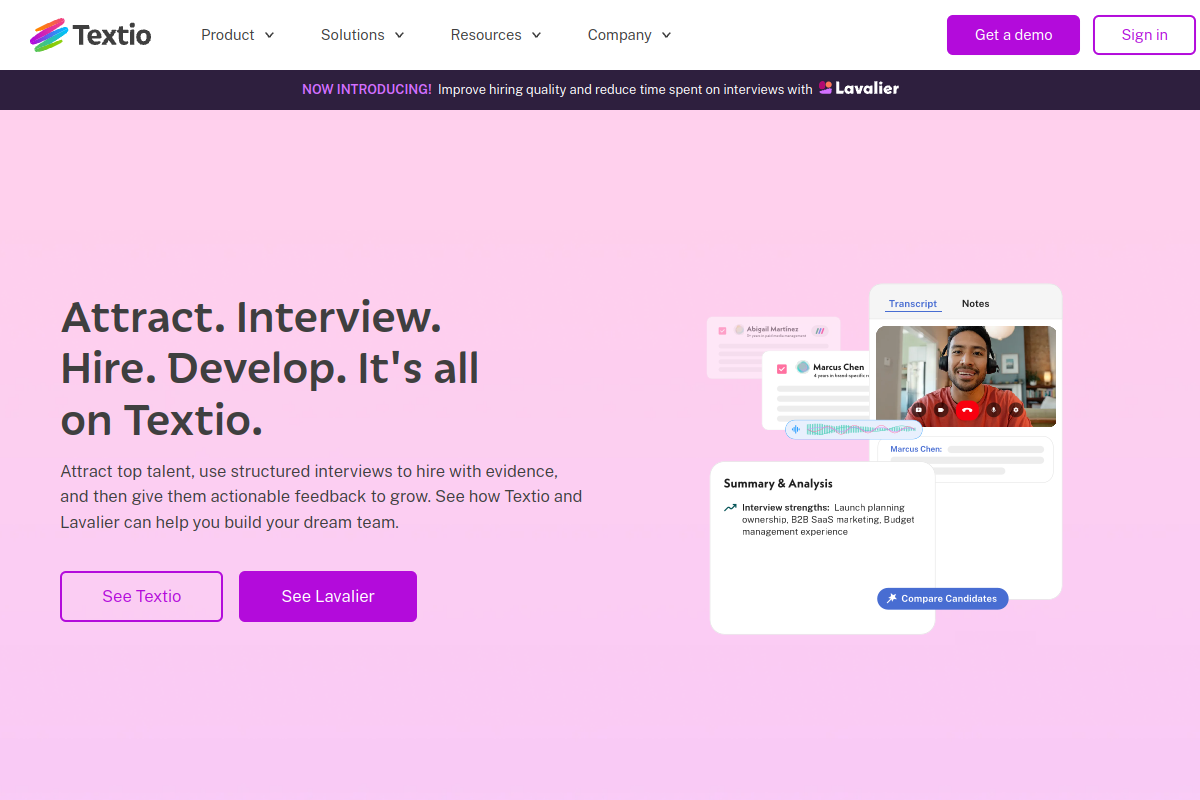Click the Textio logo in header
Viewport: 1200px width, 800px height.
click(91, 35)
